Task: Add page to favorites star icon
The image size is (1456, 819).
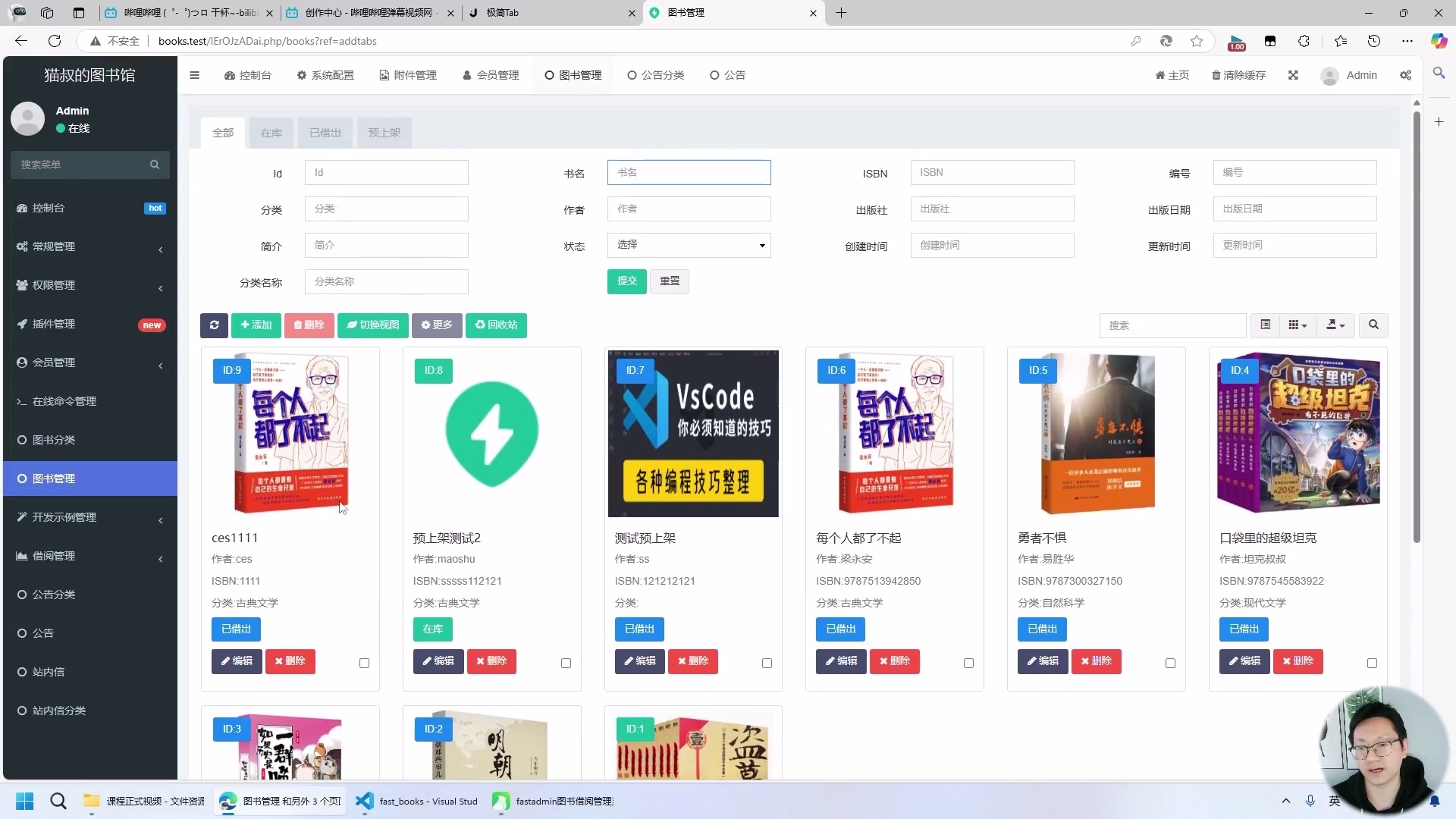Action: pyautogui.click(x=1197, y=41)
